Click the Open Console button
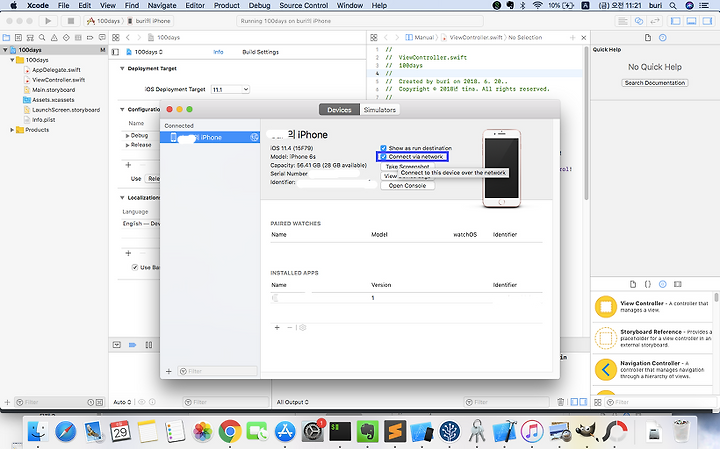Viewport: 720px width, 449px height. 407,185
